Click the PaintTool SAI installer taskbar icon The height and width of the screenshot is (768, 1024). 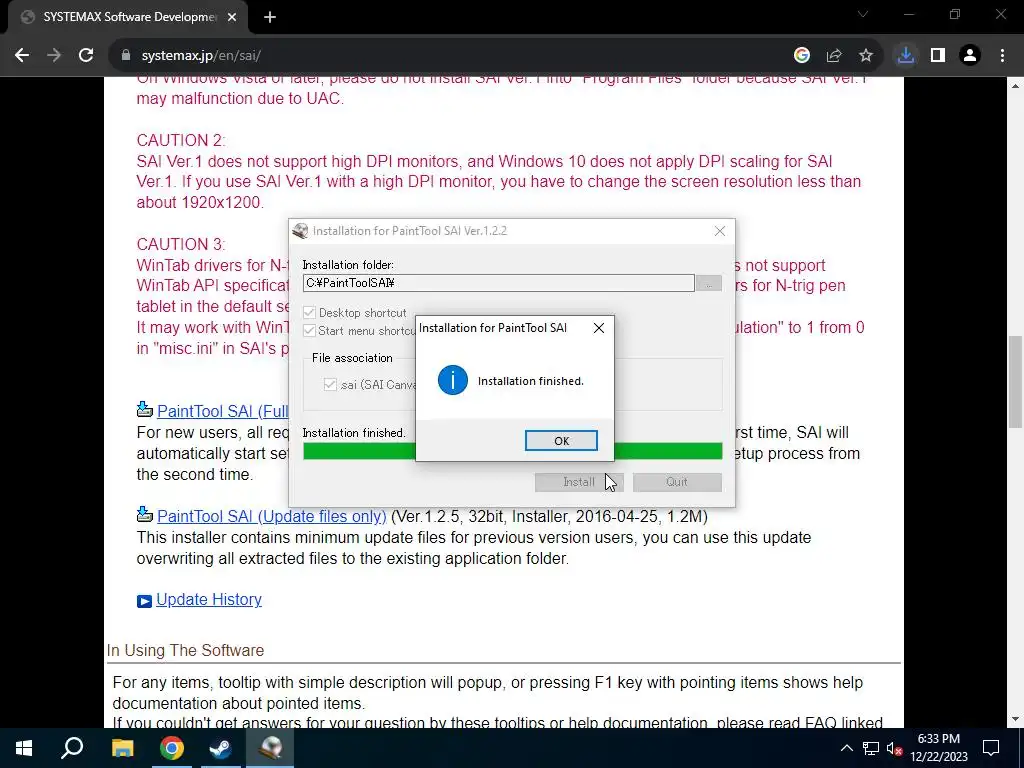270,748
